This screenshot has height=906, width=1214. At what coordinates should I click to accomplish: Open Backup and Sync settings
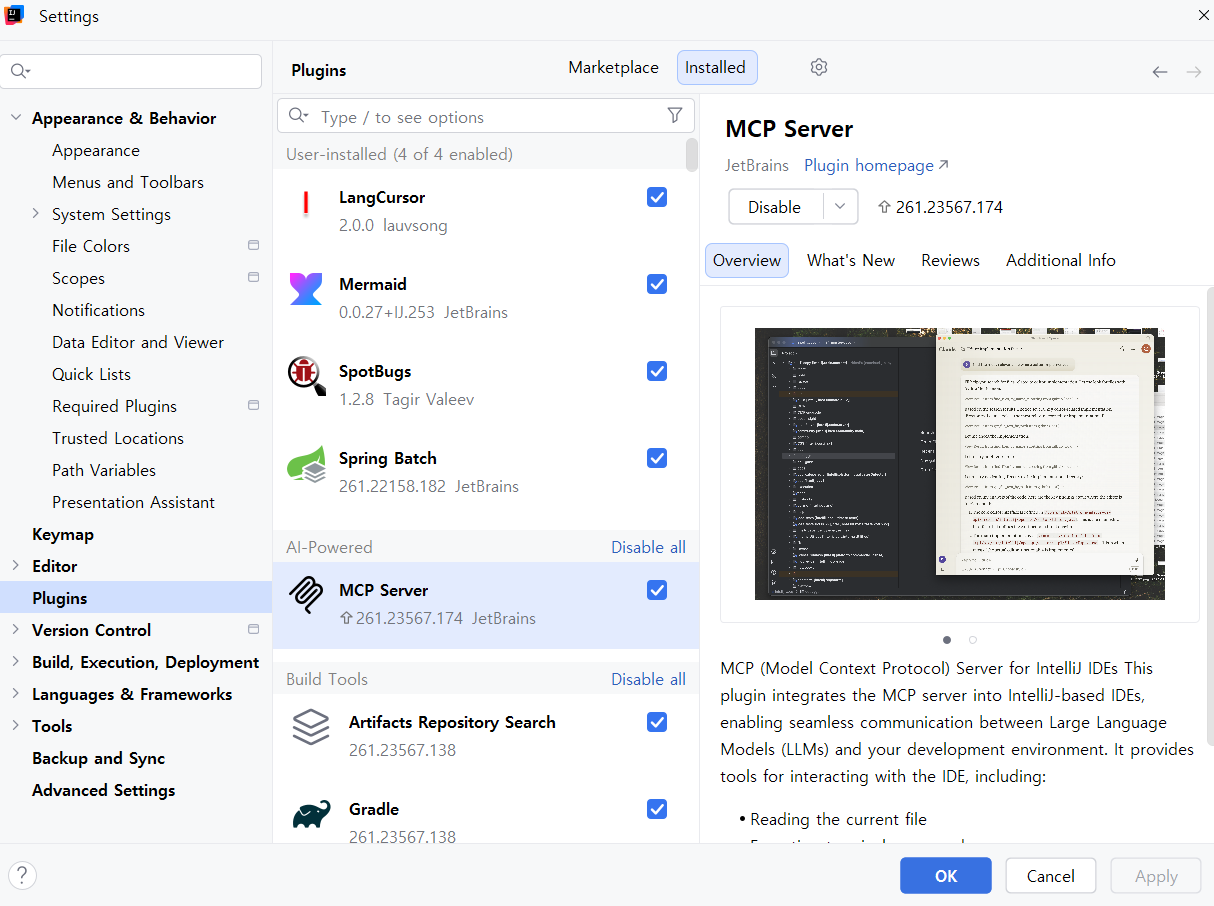coord(98,758)
